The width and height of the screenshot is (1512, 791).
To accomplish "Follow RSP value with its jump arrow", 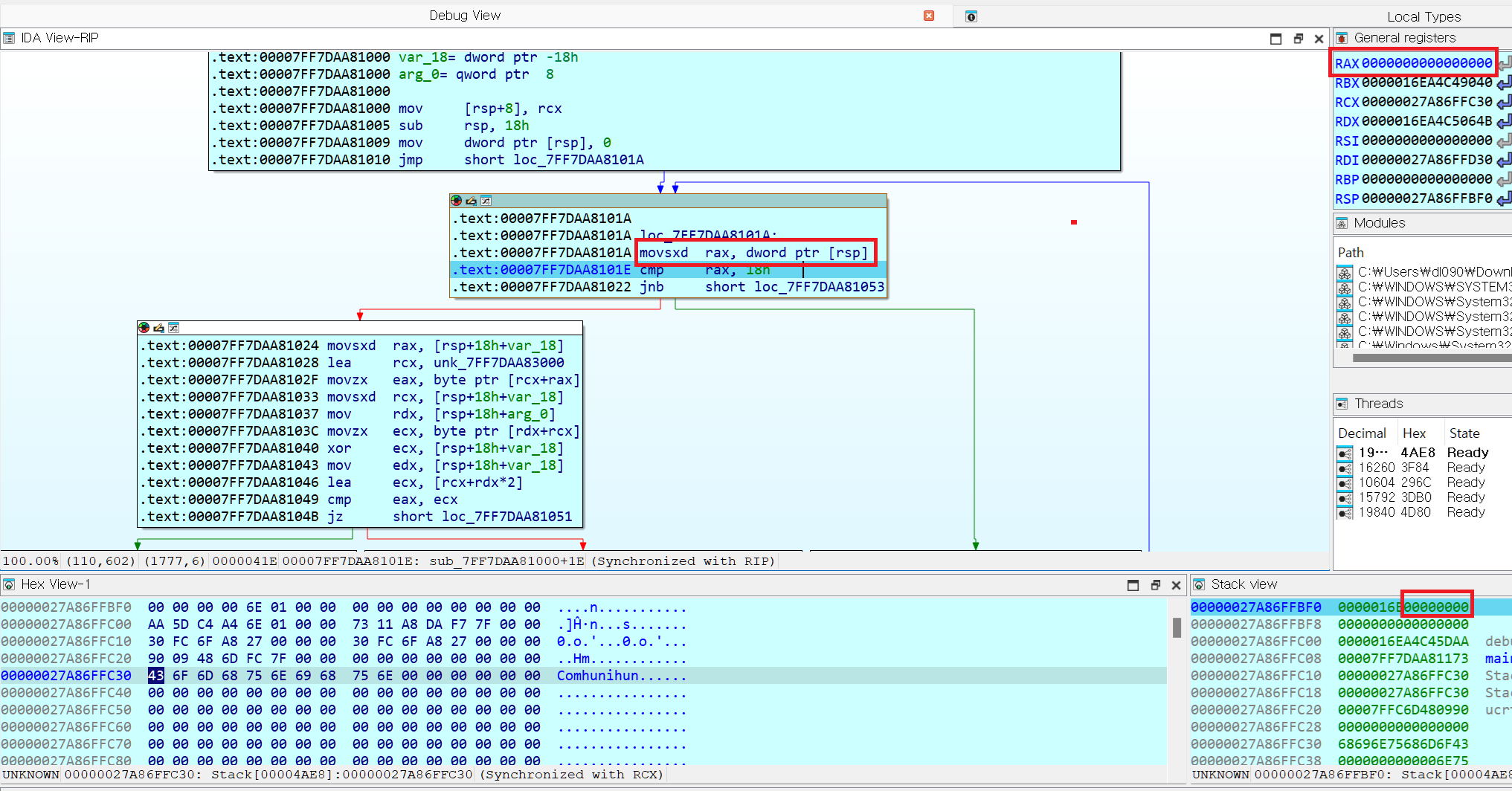I will click(1504, 198).
